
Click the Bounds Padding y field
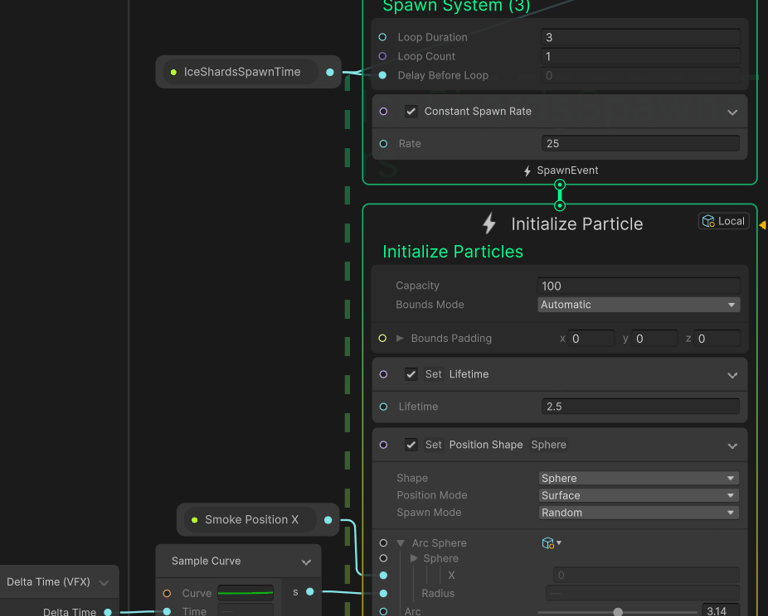tap(655, 339)
